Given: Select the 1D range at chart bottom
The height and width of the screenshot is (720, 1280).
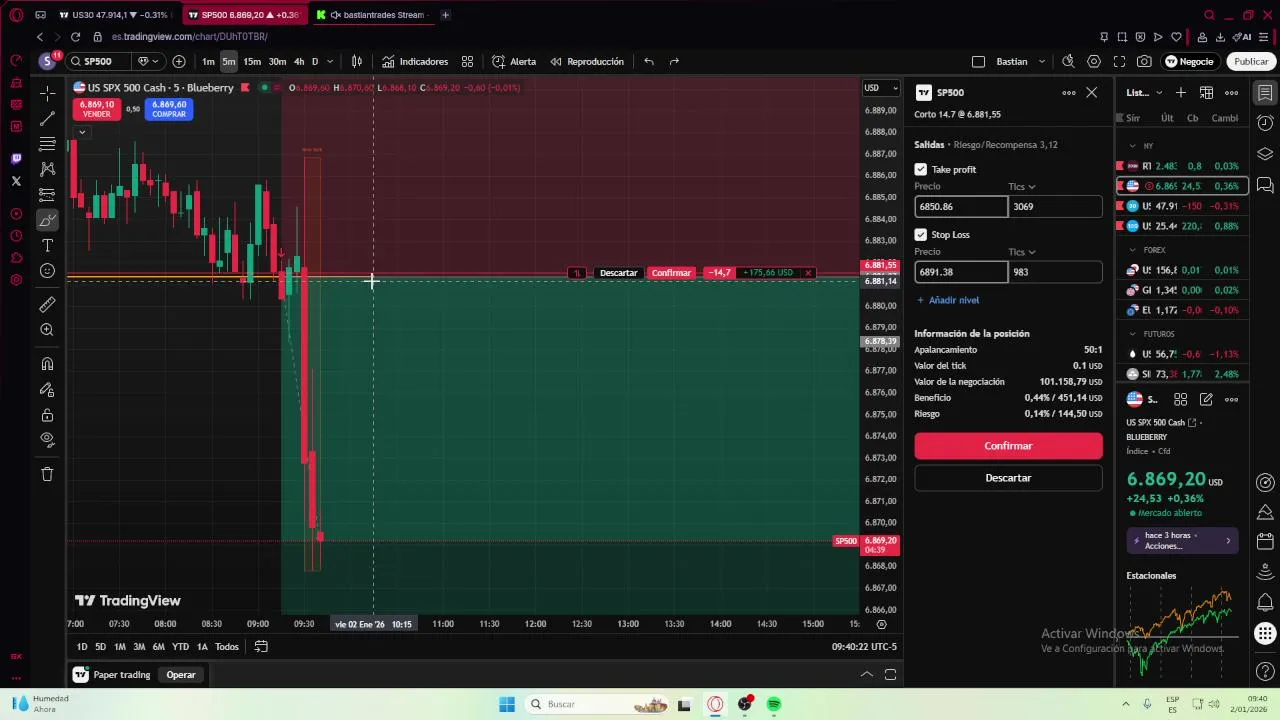Looking at the screenshot, I should pos(82,647).
